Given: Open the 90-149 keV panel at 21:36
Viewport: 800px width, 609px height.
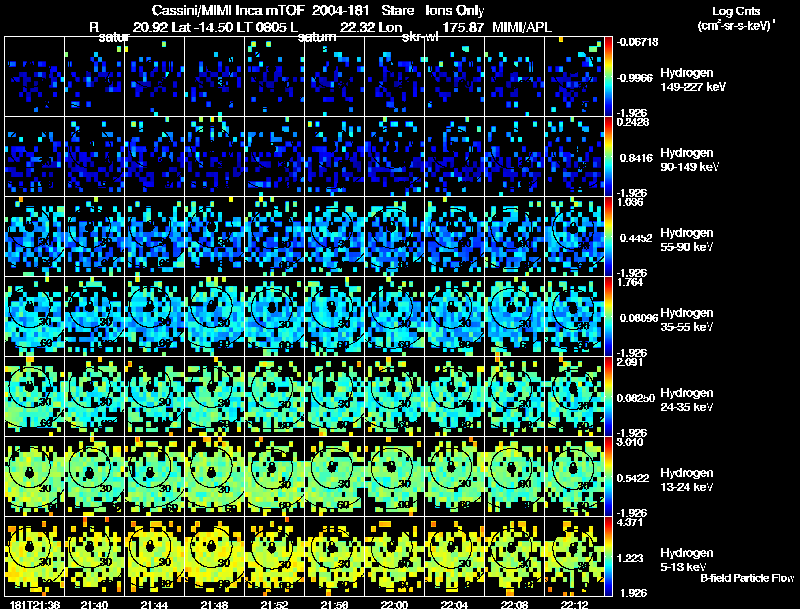Looking at the screenshot, I should point(34,157).
